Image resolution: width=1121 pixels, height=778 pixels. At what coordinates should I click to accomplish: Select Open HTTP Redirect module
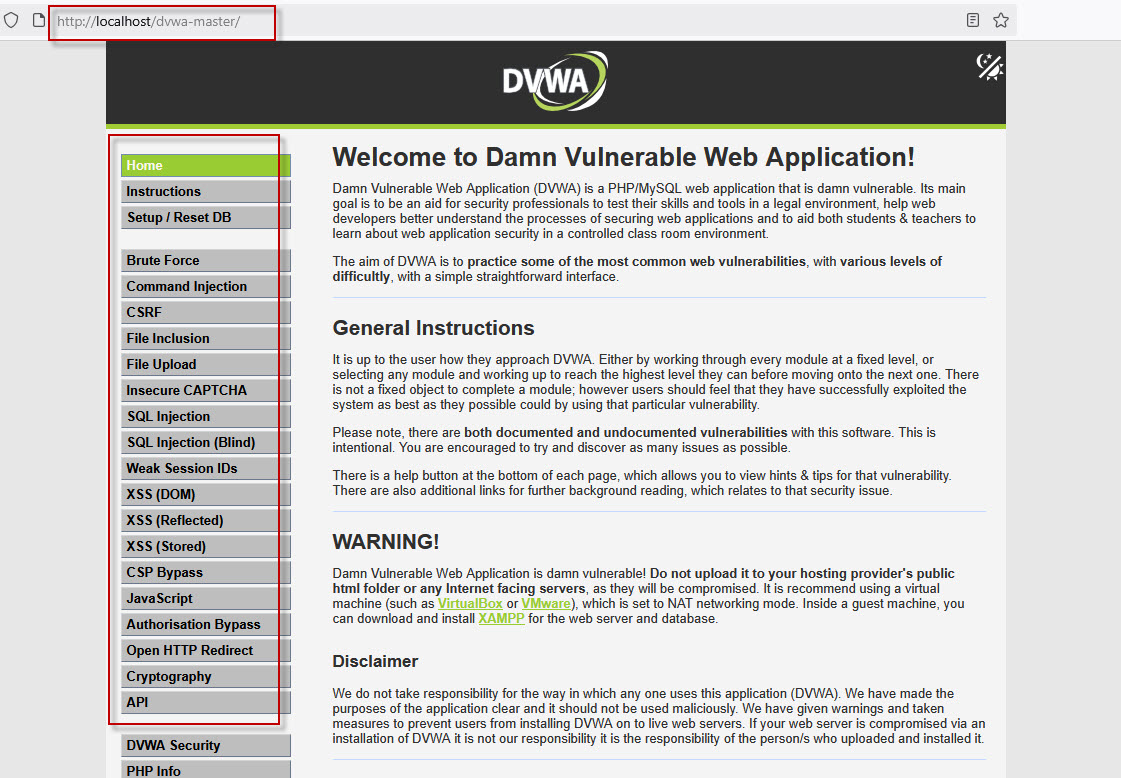click(206, 651)
